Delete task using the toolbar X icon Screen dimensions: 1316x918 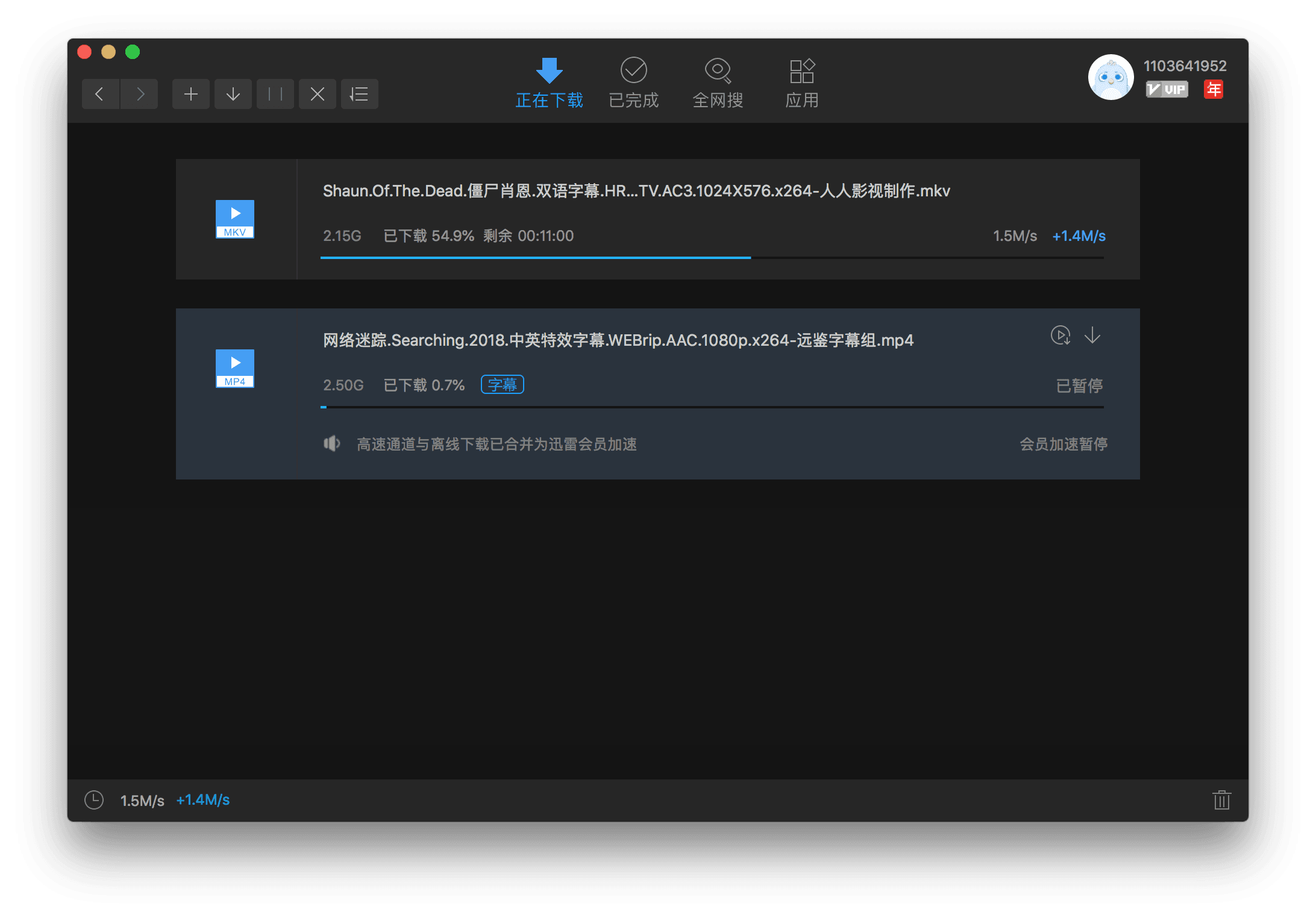[x=317, y=94]
